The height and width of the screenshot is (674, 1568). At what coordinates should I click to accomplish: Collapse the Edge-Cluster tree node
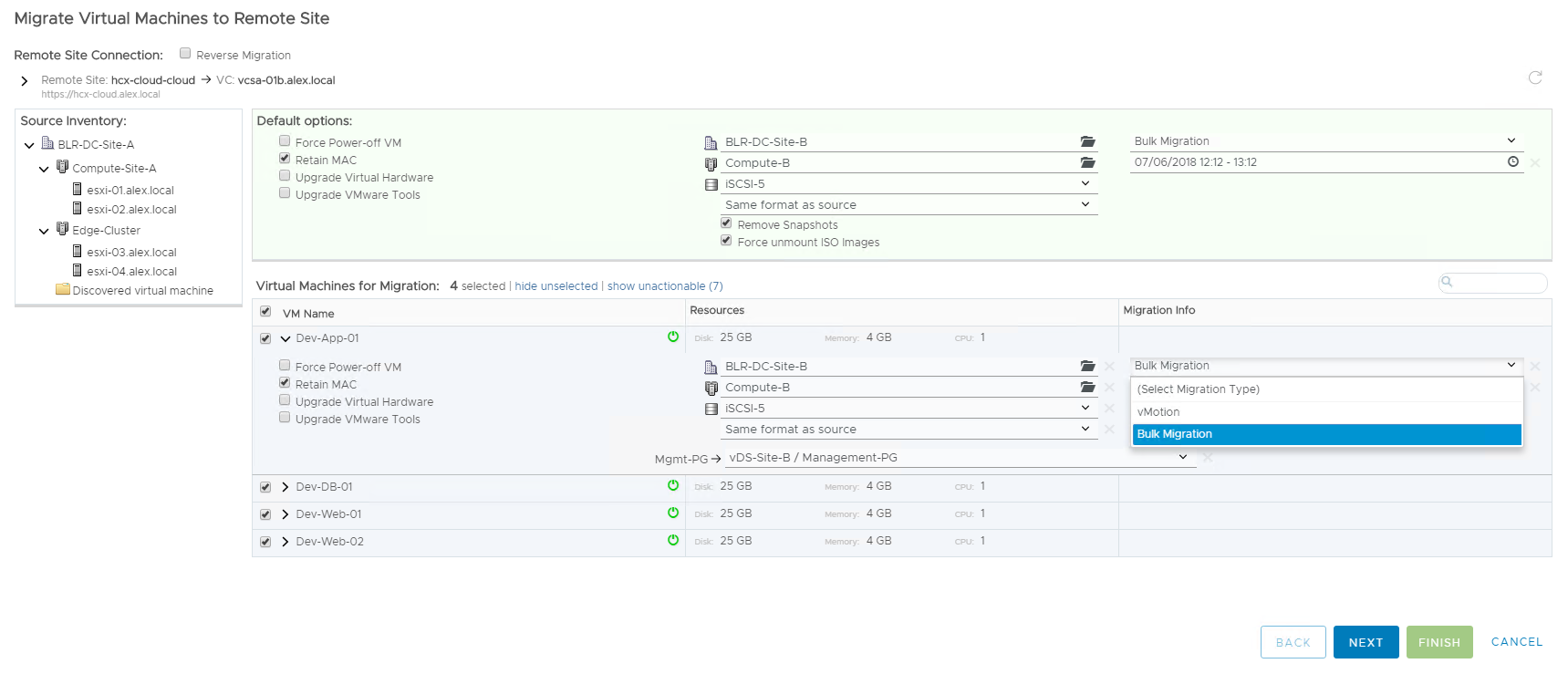(x=44, y=231)
